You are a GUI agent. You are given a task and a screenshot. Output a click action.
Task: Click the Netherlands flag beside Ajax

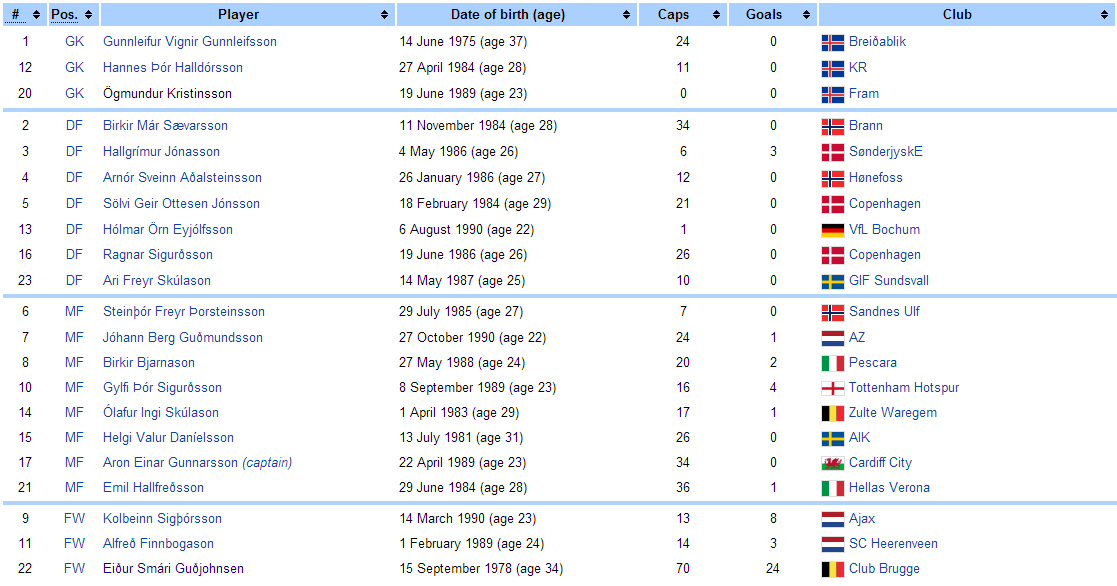[832, 520]
